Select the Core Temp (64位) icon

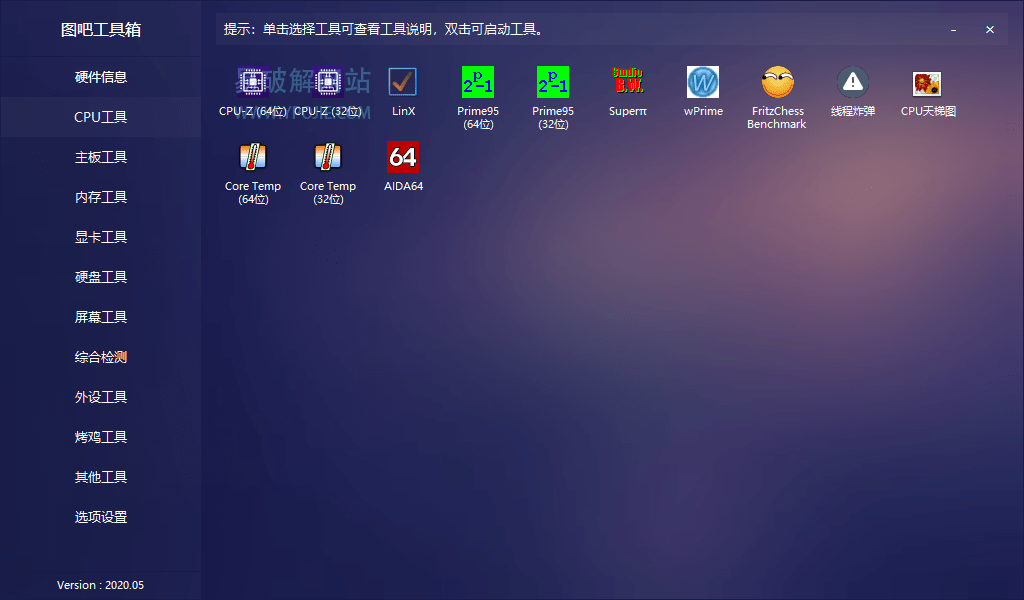coord(253,157)
